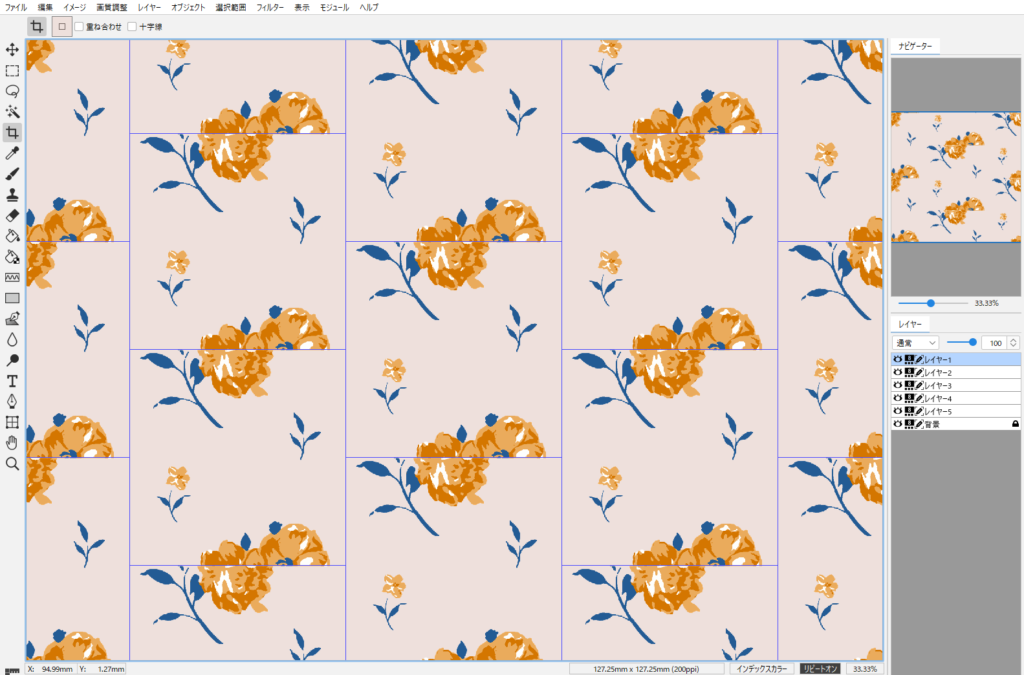Hide レイヤー4 using its eye icon
1024x675 pixels.
[x=898, y=398]
